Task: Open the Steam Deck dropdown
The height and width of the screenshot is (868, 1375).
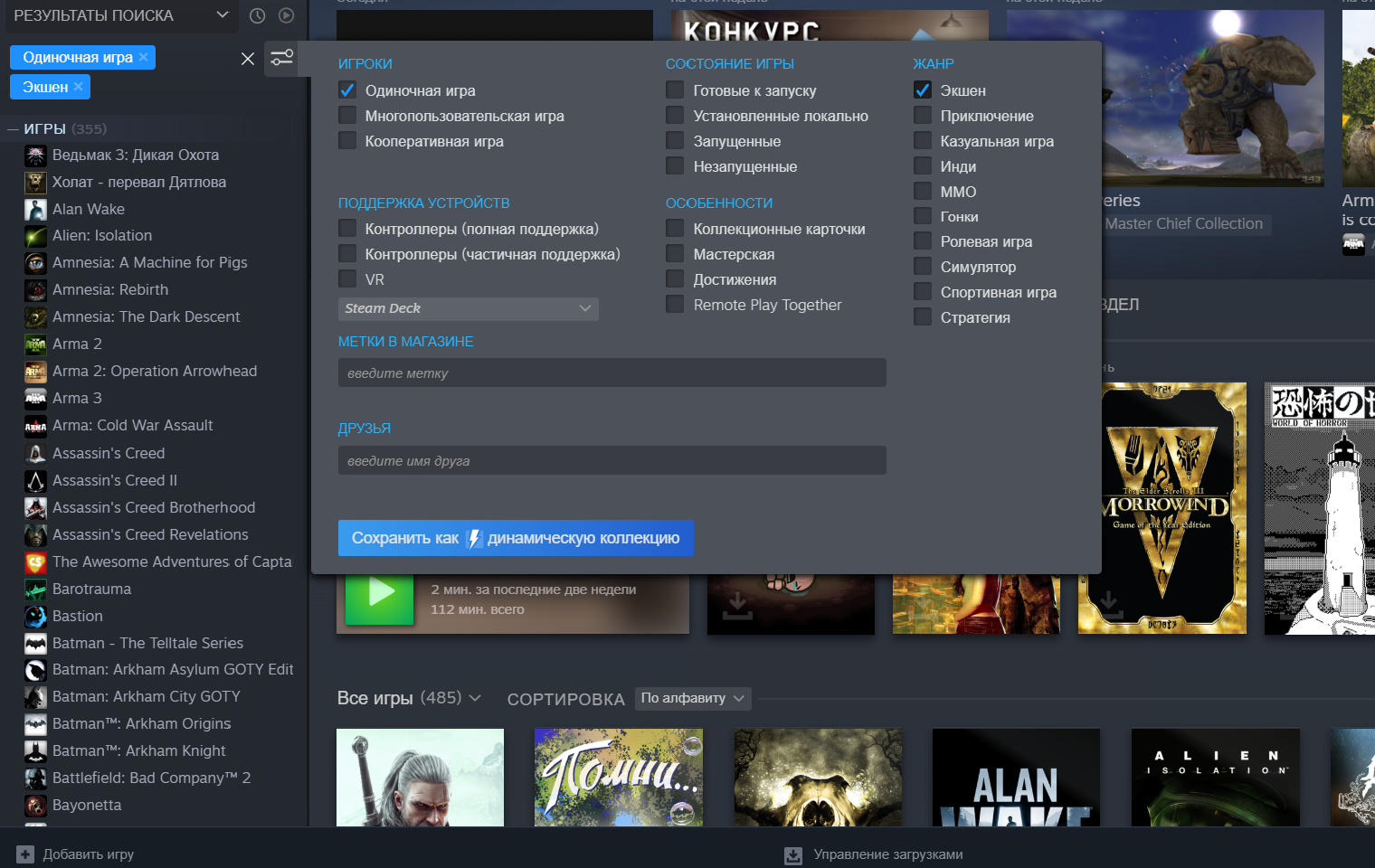Action: (469, 308)
